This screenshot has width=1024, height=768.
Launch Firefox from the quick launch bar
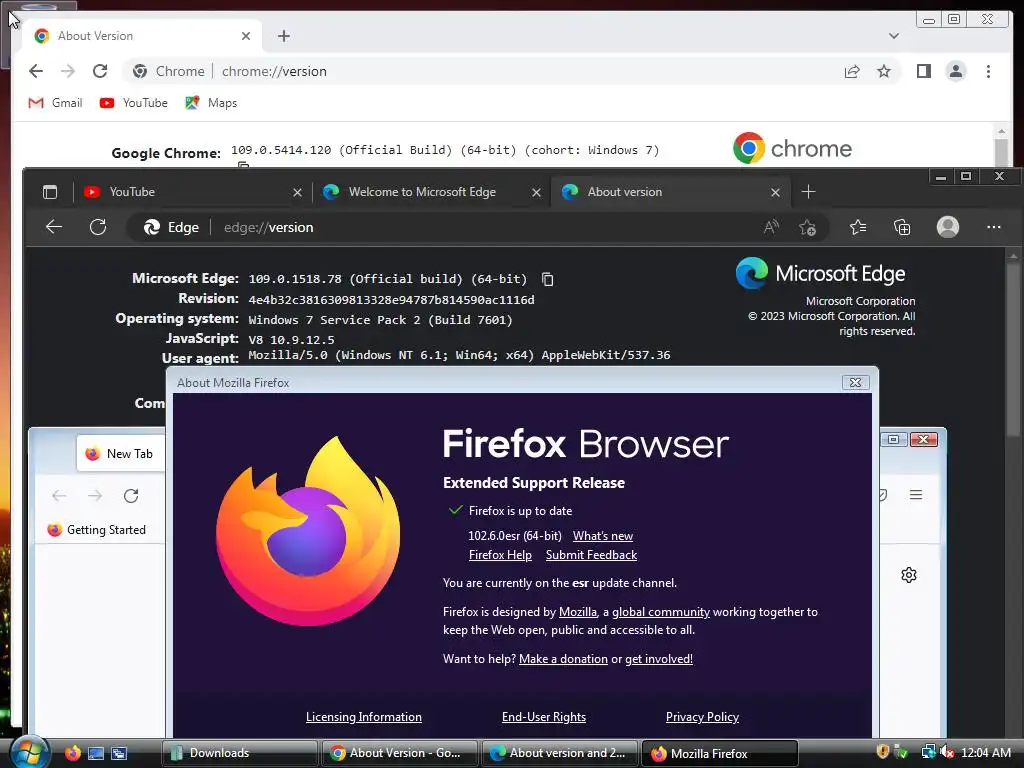pos(72,753)
